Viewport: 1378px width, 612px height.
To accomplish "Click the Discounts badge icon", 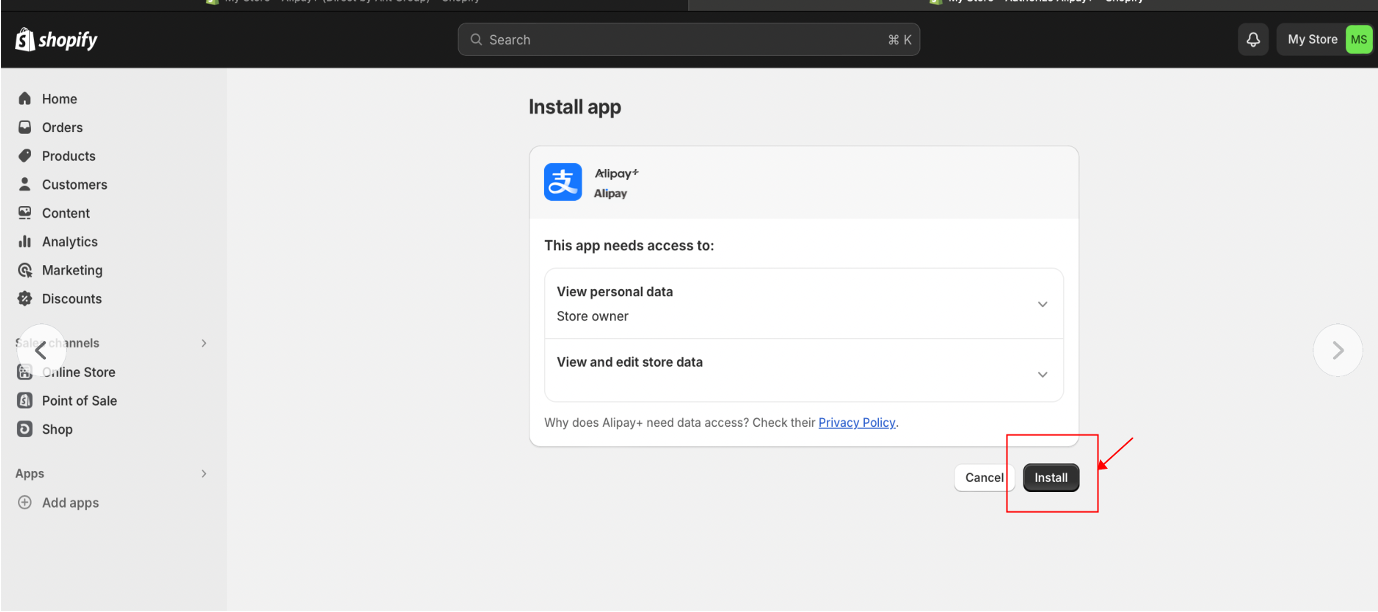I will (x=25, y=299).
